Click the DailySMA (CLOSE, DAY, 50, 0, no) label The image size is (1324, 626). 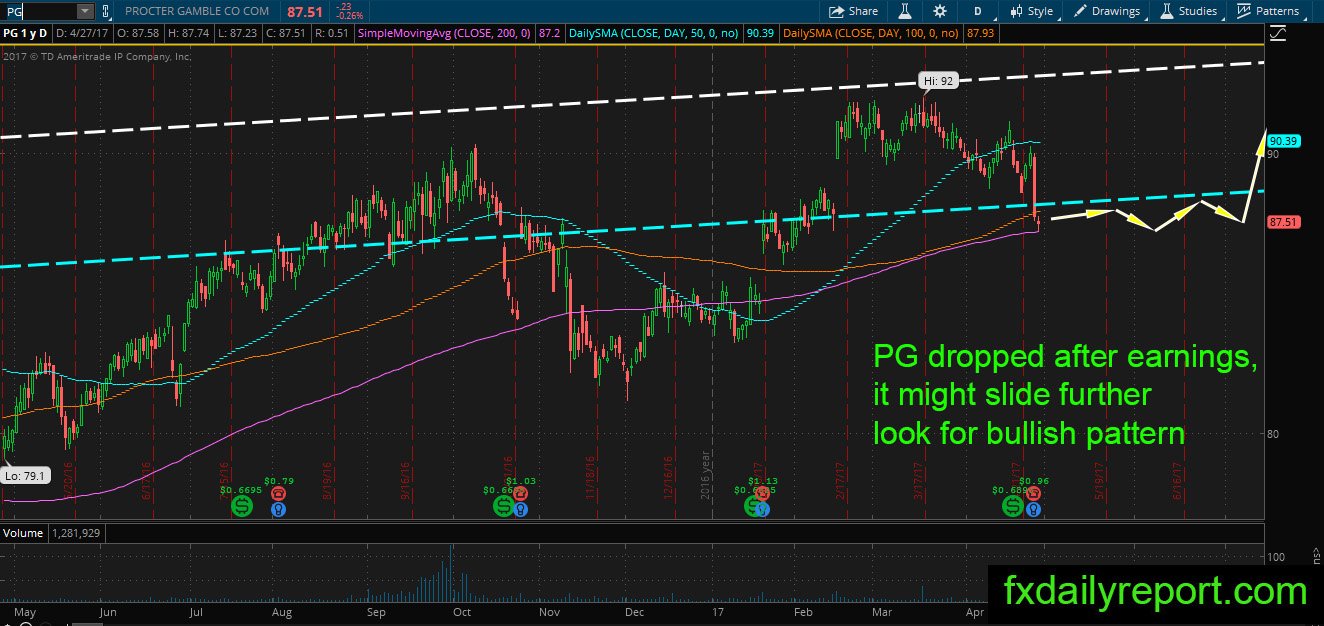[654, 34]
